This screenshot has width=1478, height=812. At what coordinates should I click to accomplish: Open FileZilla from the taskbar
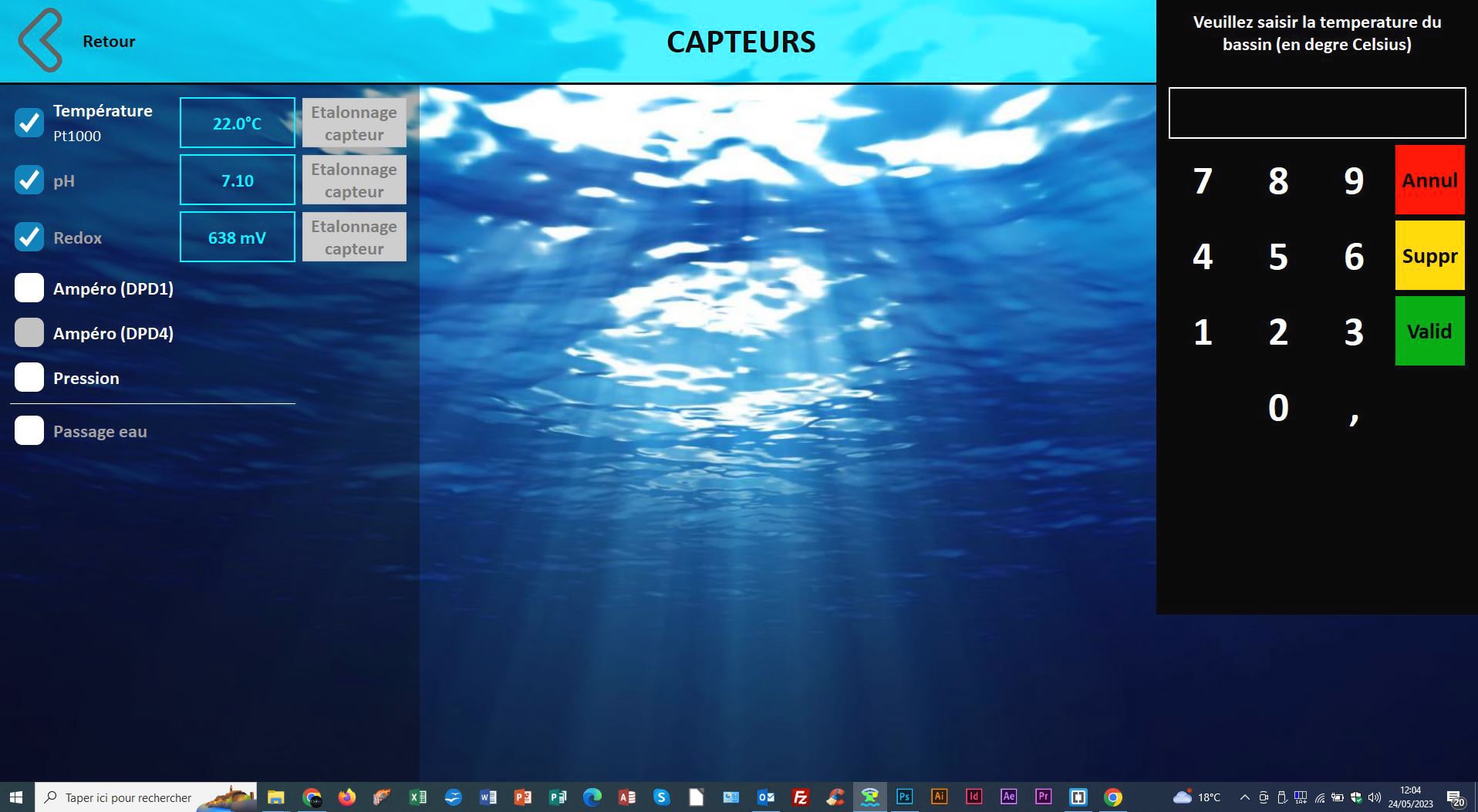(x=800, y=797)
